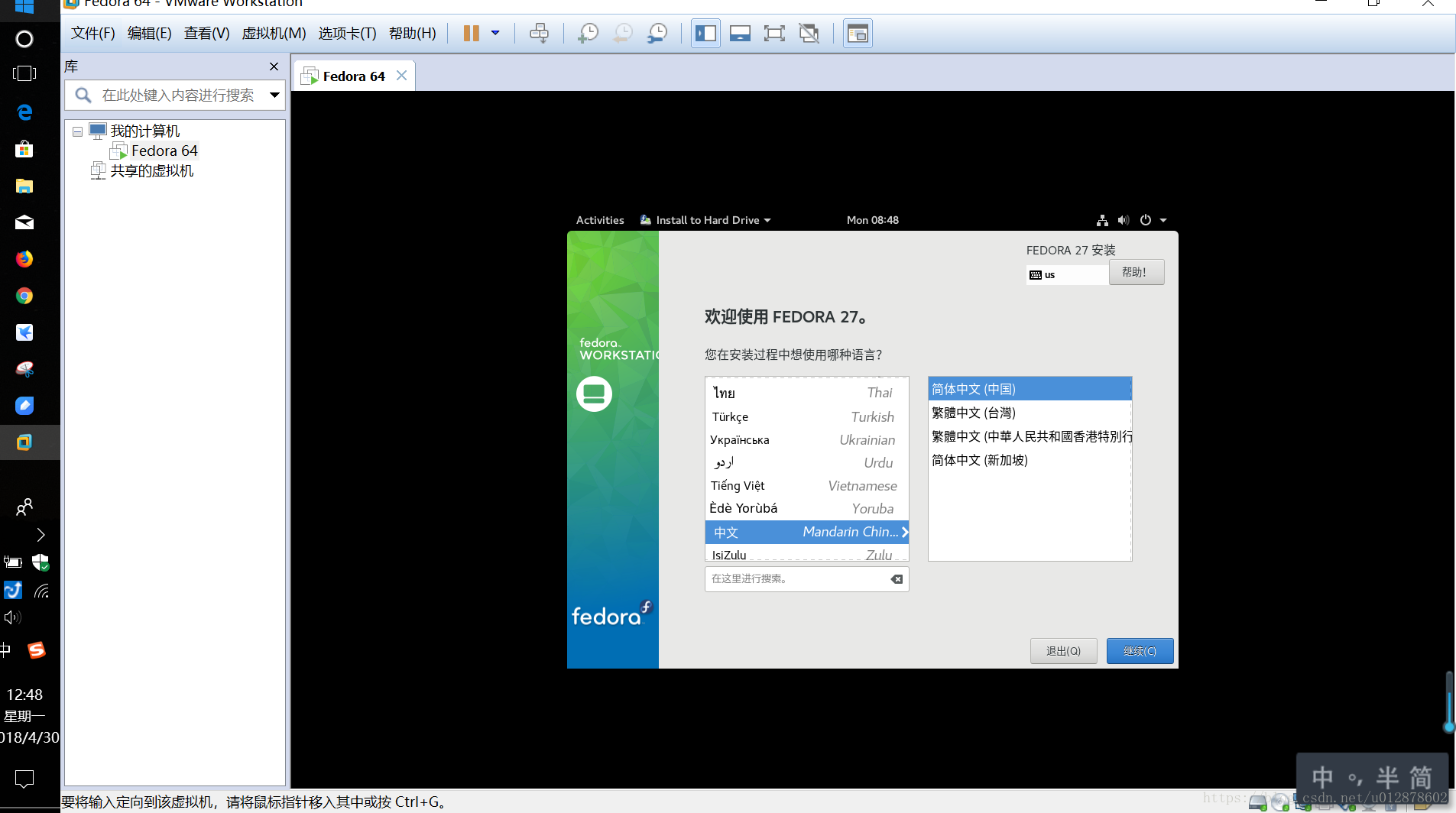
Task: Click the us keyboard layout indicator
Action: point(1067,274)
